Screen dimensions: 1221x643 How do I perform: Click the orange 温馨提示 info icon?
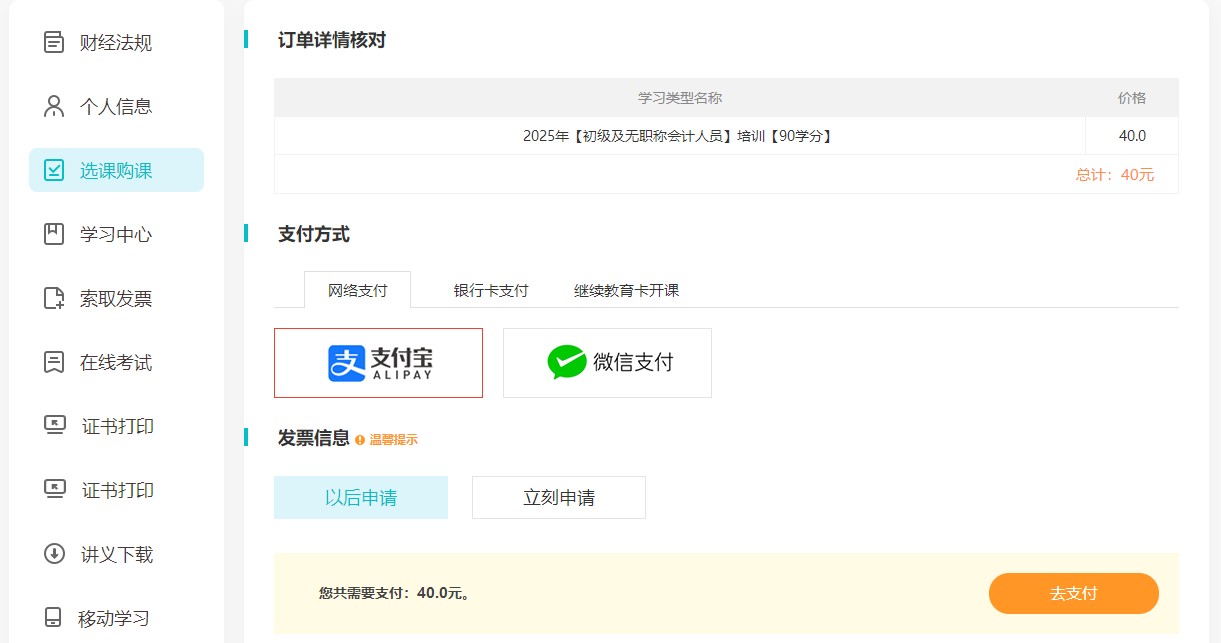tap(360, 440)
